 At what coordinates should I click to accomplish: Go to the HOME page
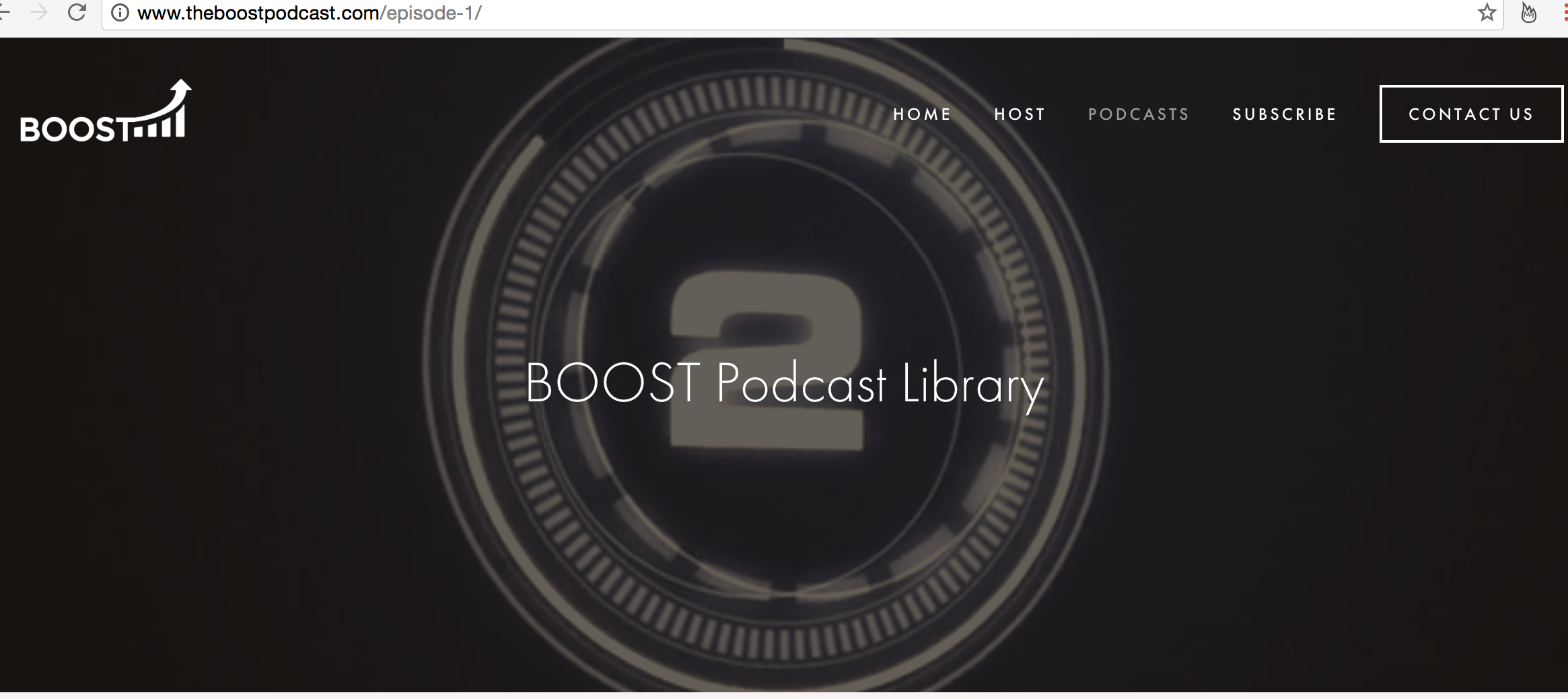pos(922,114)
